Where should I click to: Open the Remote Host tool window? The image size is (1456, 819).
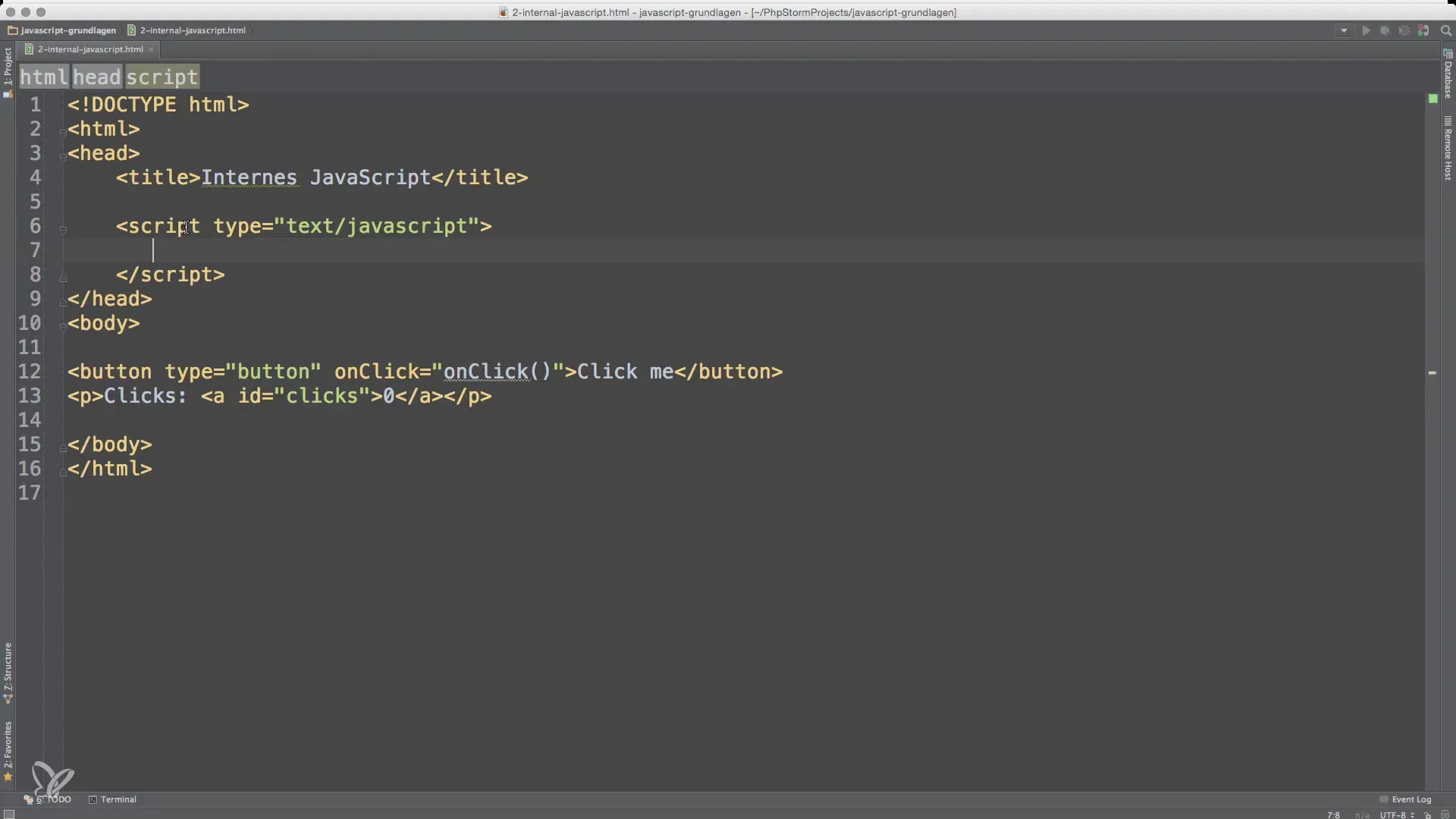click(x=1448, y=149)
